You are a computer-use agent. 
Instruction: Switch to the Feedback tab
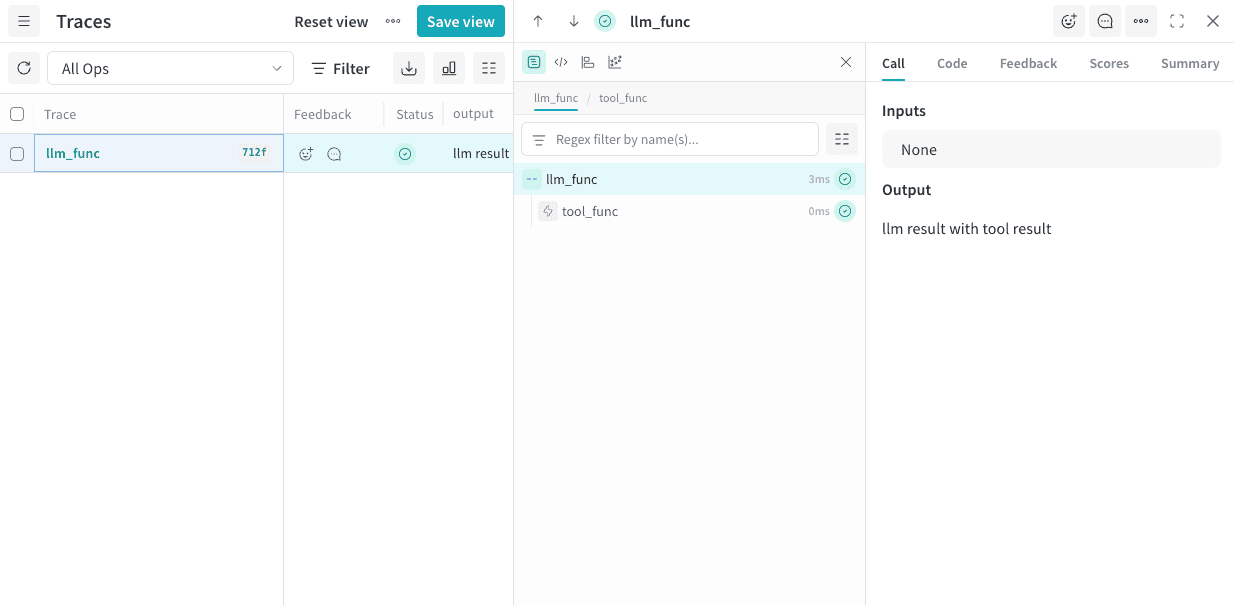(1028, 63)
